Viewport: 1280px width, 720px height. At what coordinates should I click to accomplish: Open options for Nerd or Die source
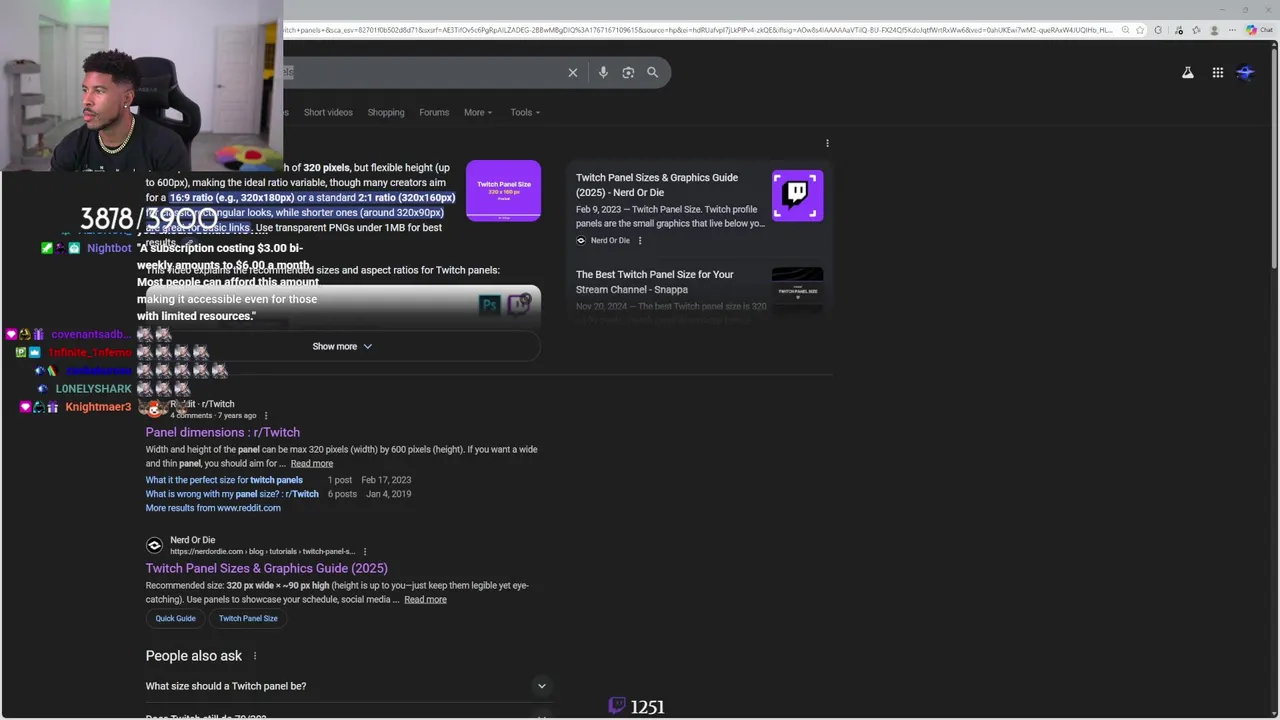pyautogui.click(x=640, y=240)
